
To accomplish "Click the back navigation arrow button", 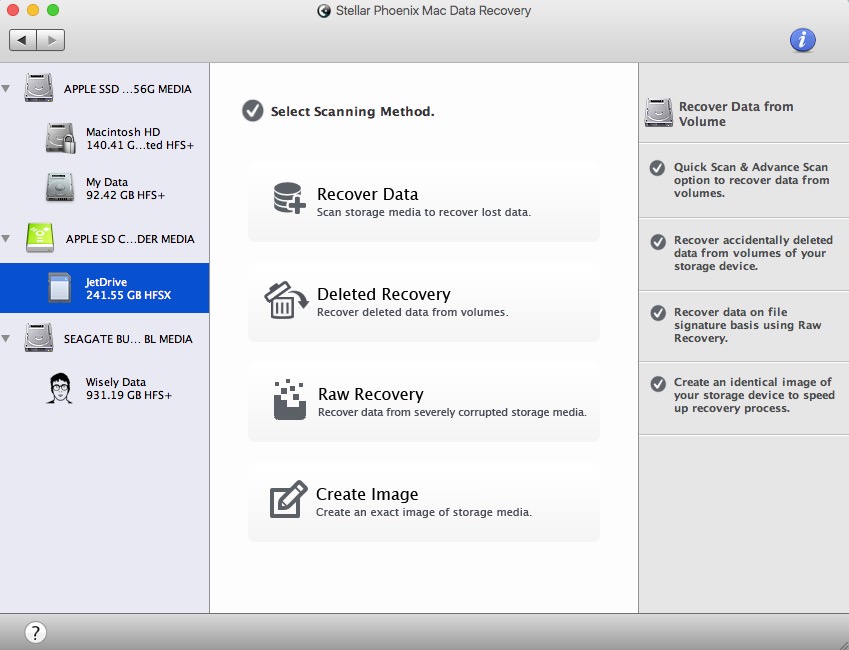I will 23,40.
